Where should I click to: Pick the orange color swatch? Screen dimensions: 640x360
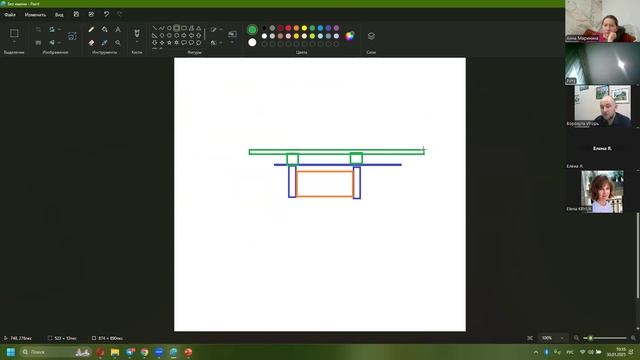(x=296, y=28)
